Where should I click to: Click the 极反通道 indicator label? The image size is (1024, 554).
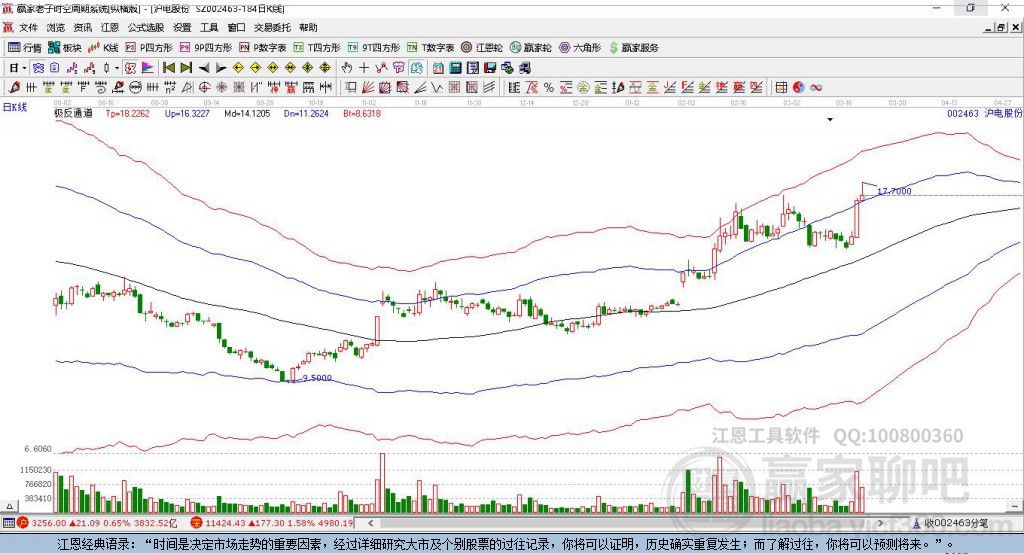(x=73, y=114)
